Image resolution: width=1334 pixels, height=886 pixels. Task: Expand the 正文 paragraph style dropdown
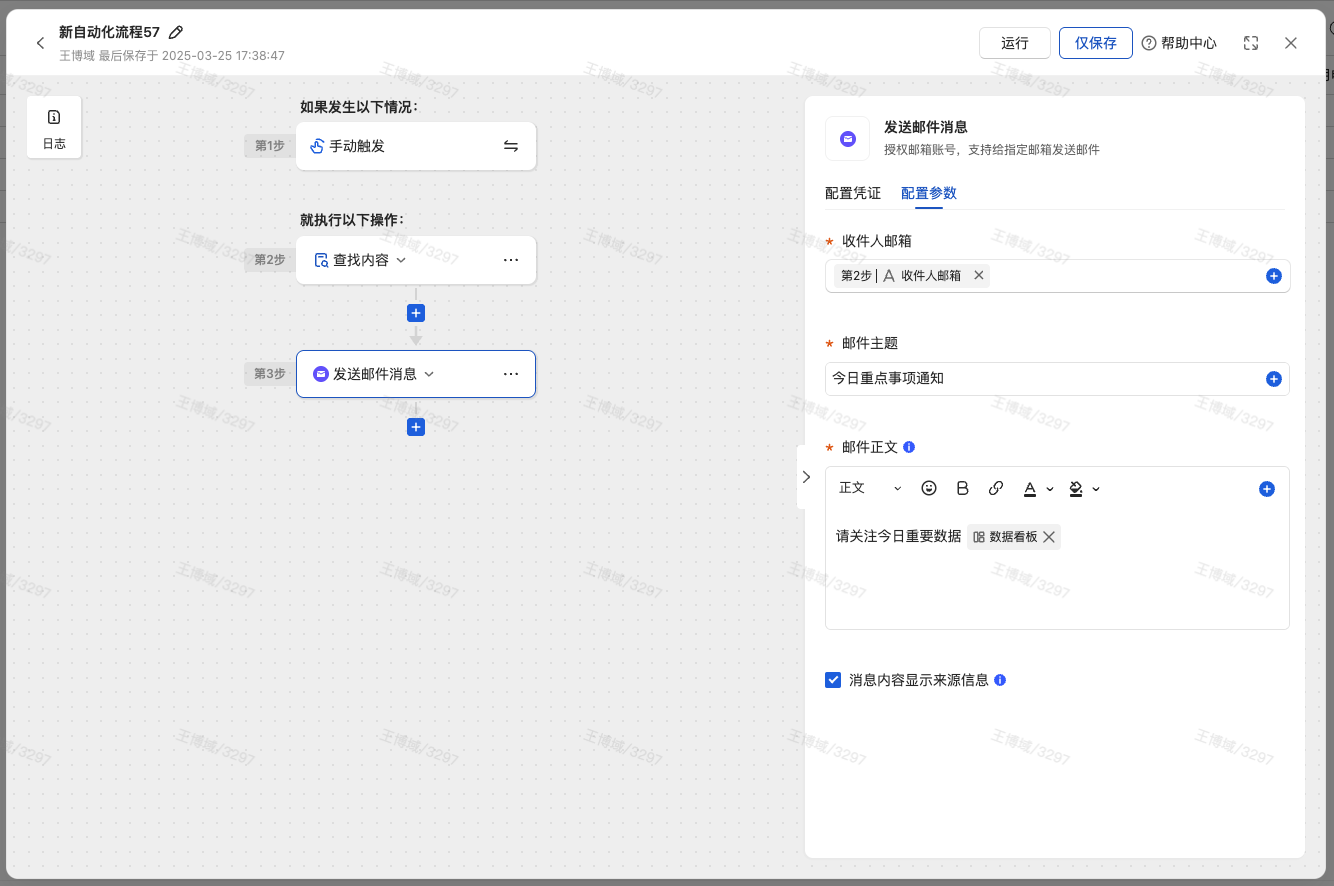point(869,488)
